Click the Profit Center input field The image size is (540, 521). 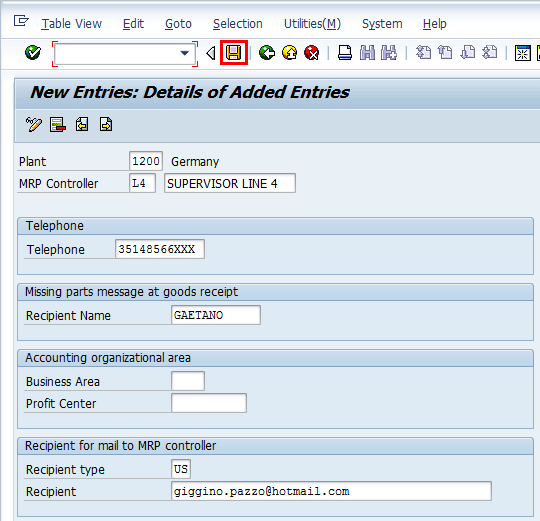point(209,403)
